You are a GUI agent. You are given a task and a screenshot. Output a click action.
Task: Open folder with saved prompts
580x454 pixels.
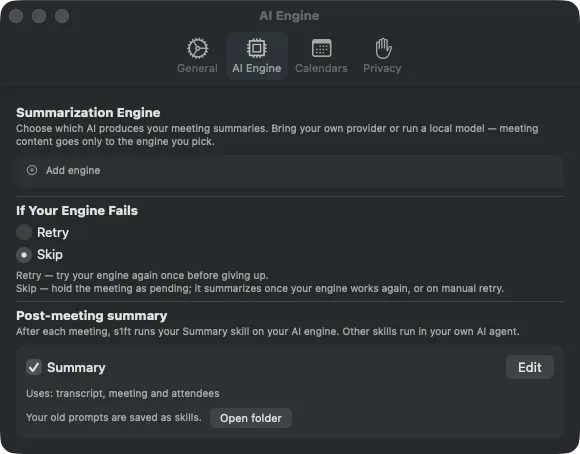tap(251, 418)
